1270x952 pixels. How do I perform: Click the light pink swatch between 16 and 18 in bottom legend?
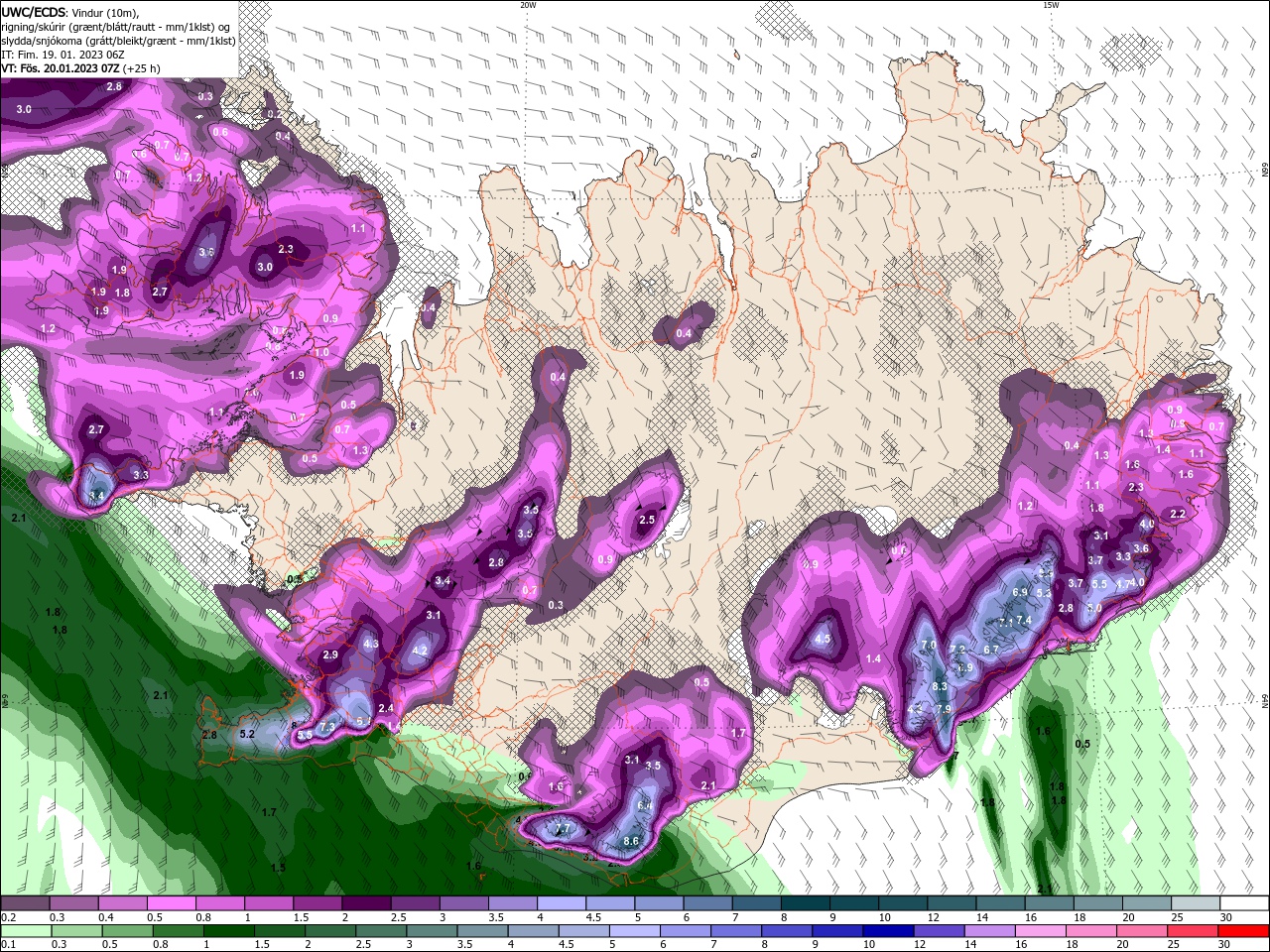pos(1041,931)
